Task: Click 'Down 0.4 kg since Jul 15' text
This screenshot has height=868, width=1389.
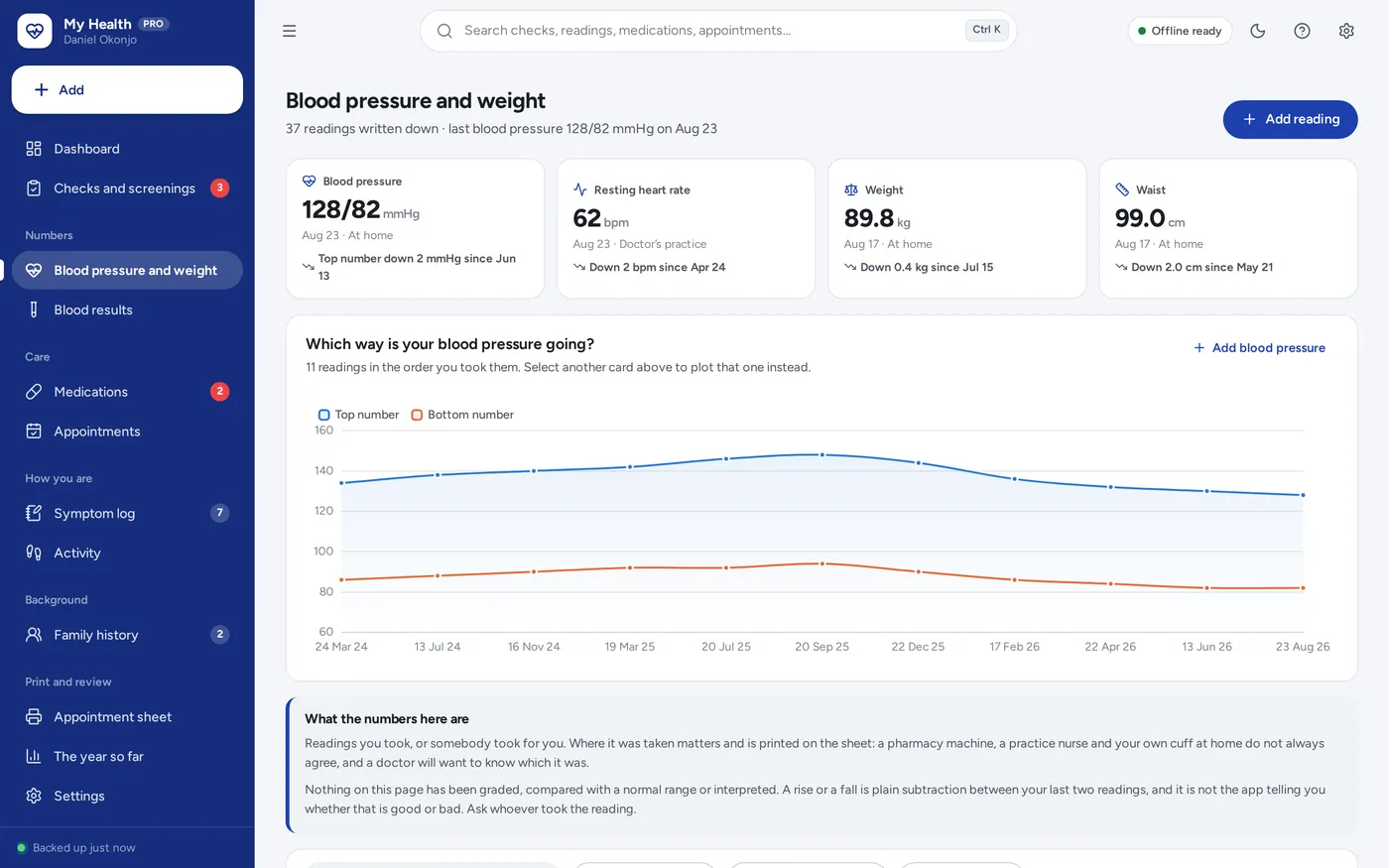Action: pyautogui.click(x=927, y=267)
